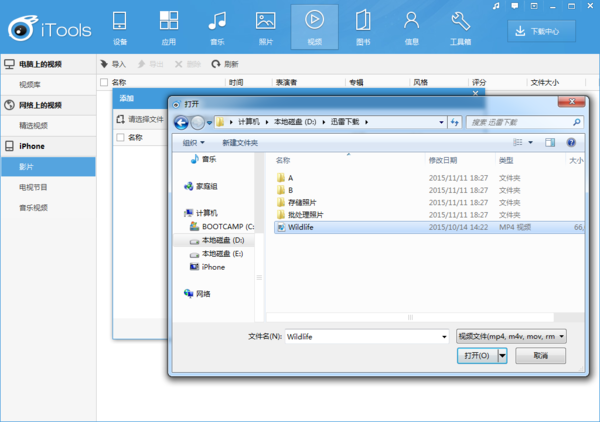Click the 取消 (Cancel) button
600x422 pixels.
[540, 356]
